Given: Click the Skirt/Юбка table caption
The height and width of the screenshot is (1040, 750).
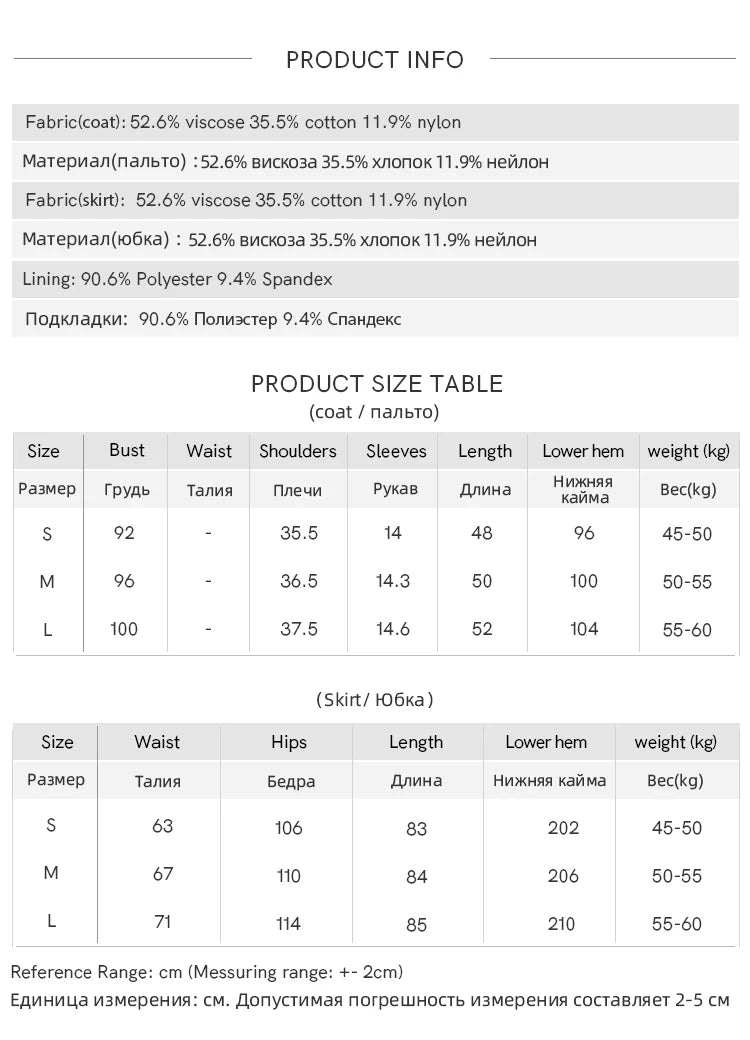Looking at the screenshot, I should 375,700.
